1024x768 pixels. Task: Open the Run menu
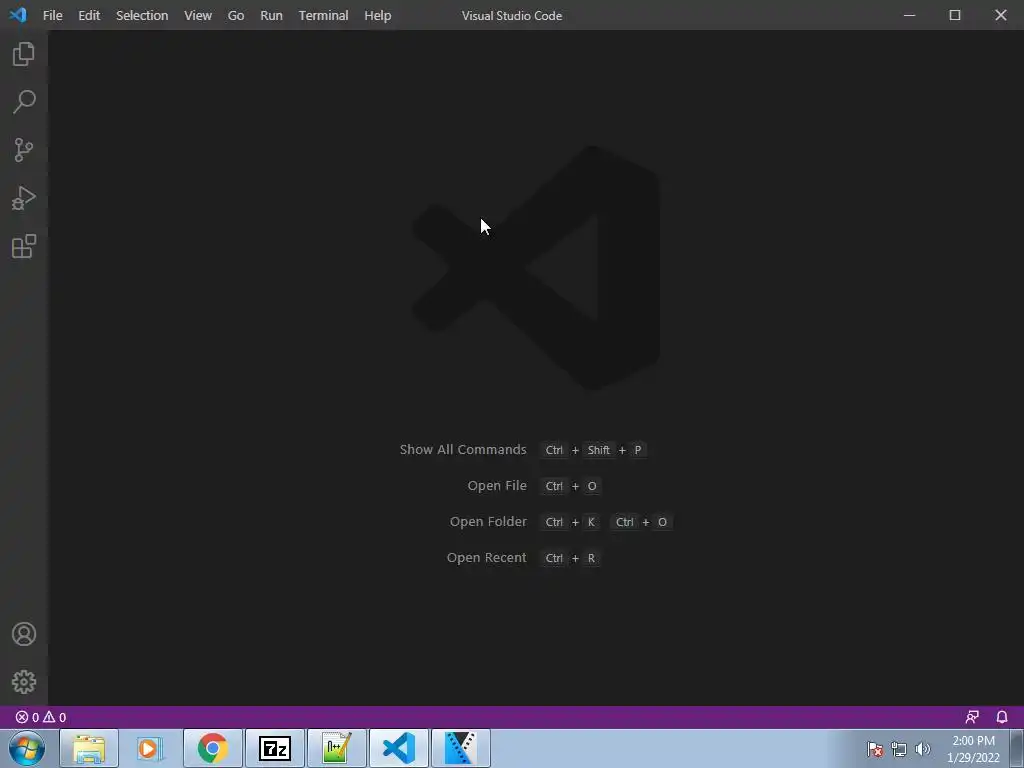pos(271,15)
